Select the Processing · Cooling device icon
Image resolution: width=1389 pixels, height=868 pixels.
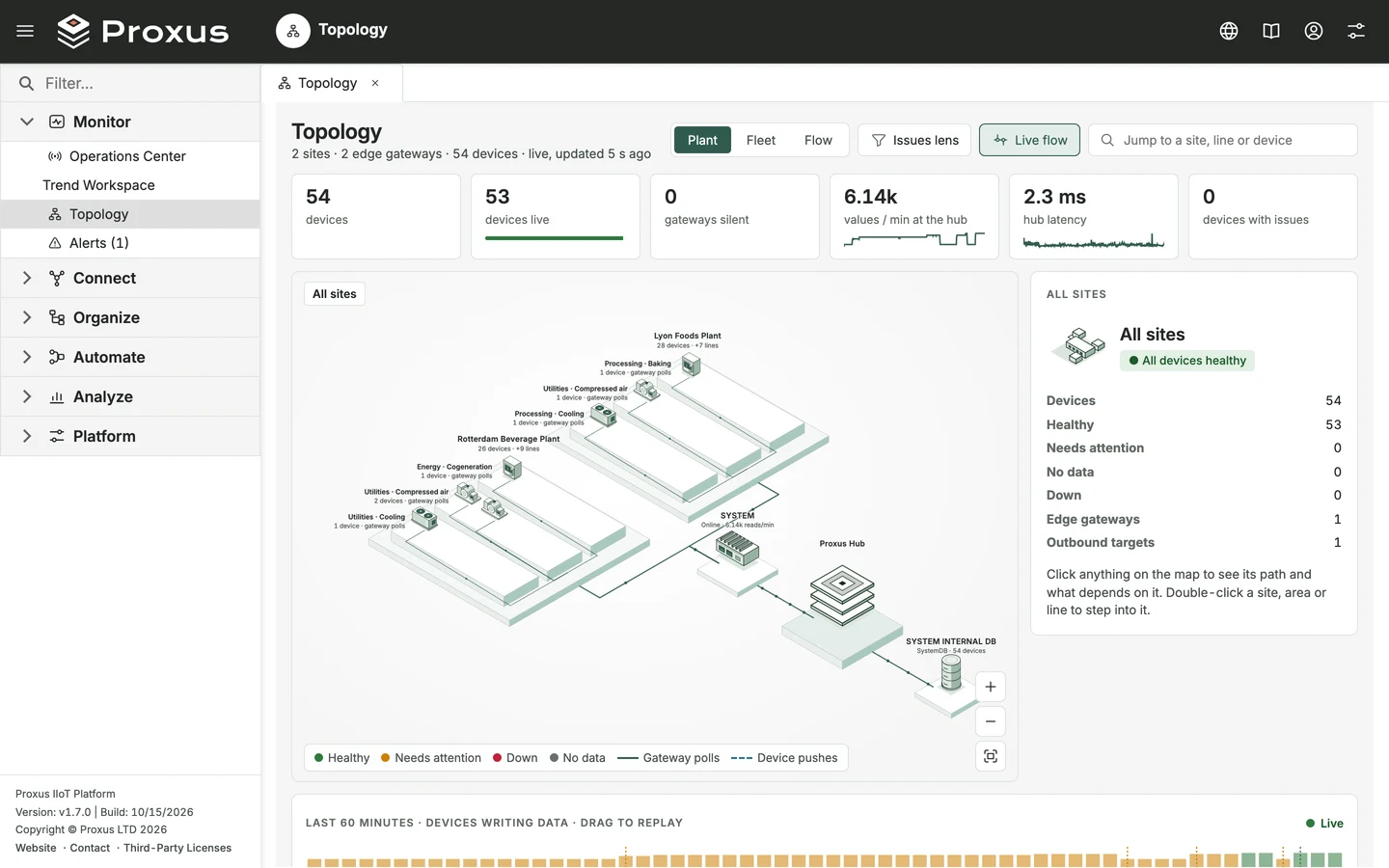[604, 415]
